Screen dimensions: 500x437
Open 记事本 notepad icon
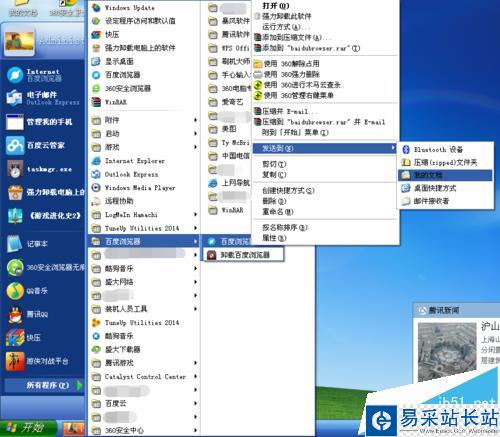pos(15,244)
